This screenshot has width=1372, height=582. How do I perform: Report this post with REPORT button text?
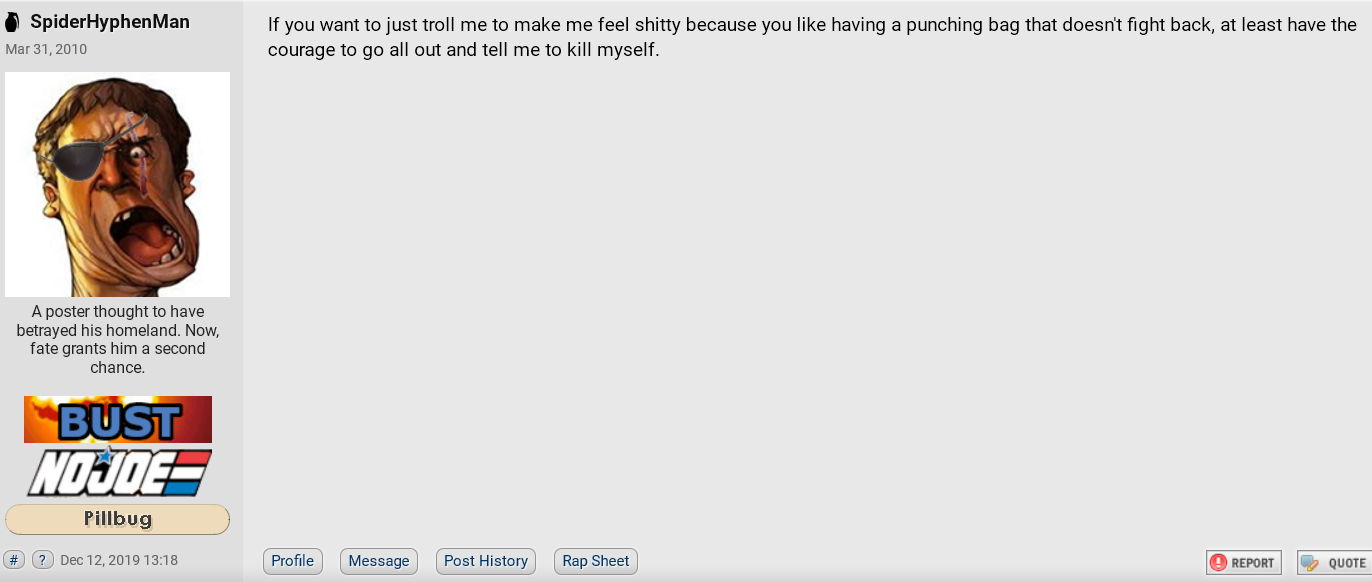click(1253, 563)
